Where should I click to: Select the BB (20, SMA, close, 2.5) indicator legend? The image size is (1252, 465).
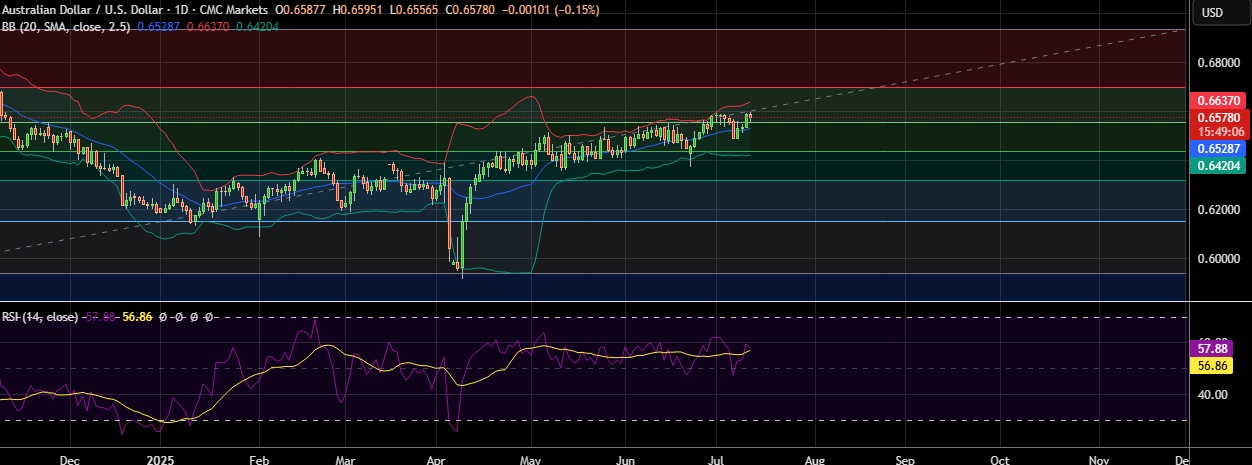[x=66, y=25]
